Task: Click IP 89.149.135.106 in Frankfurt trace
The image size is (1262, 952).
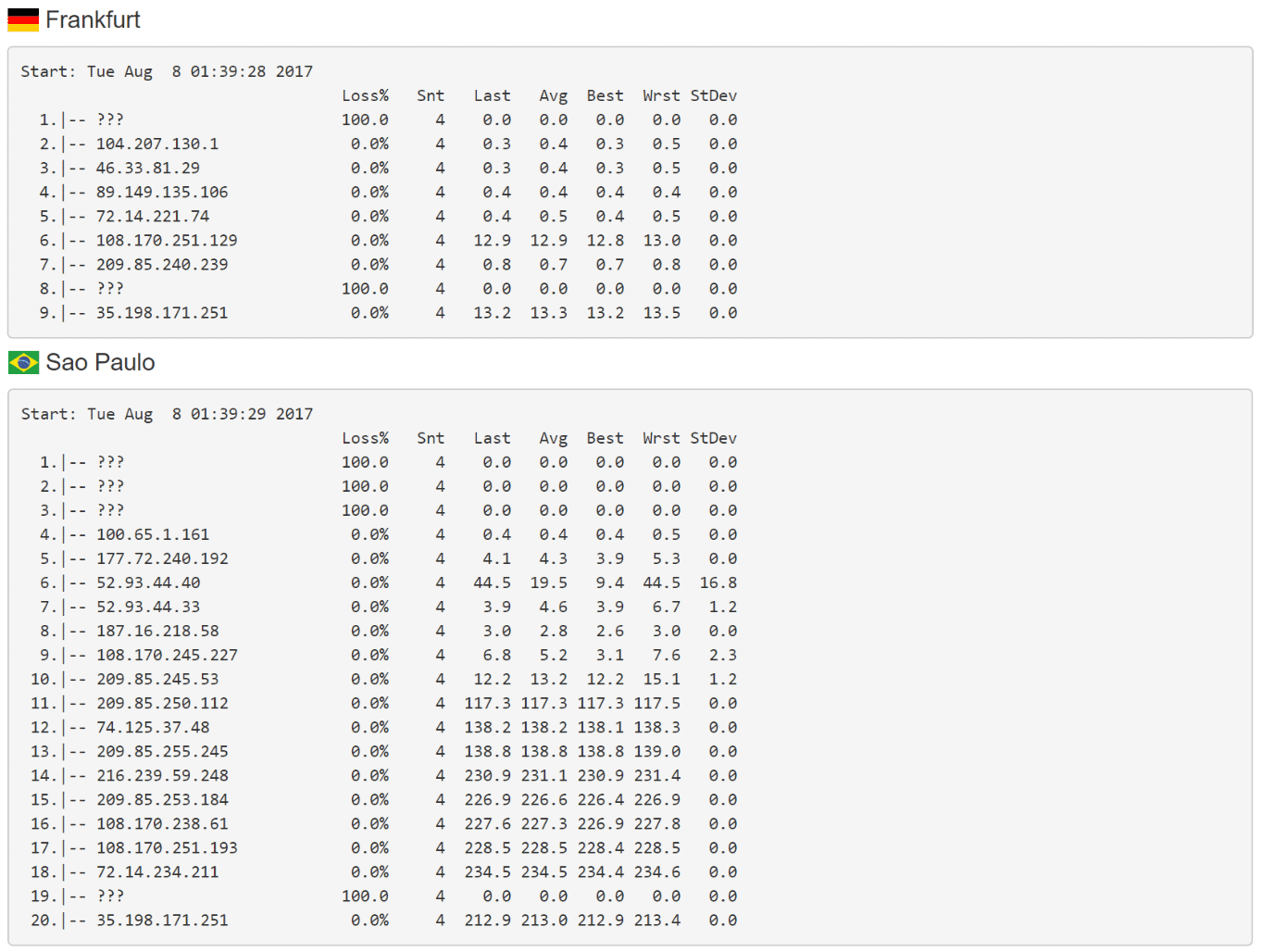Action: click(x=162, y=192)
